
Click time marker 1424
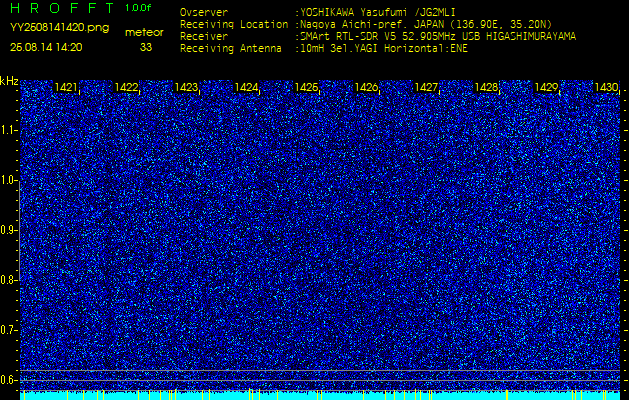click(246, 87)
